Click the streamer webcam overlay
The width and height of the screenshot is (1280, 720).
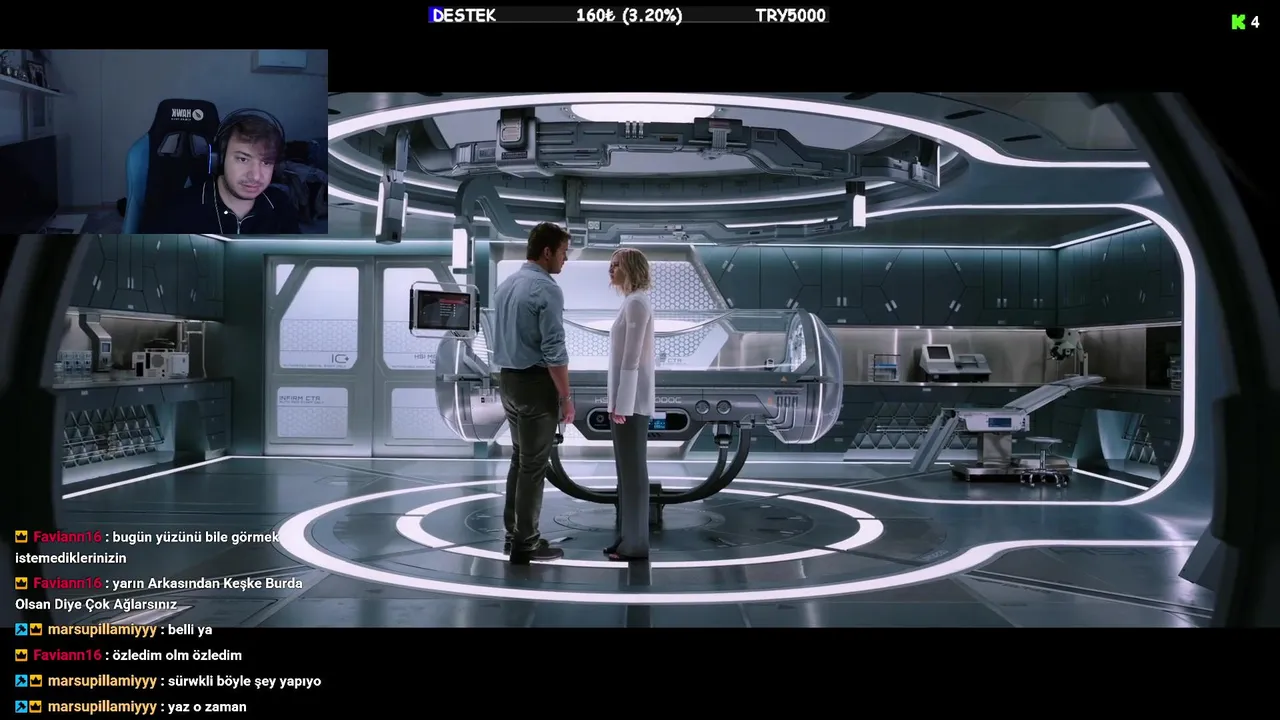164,141
